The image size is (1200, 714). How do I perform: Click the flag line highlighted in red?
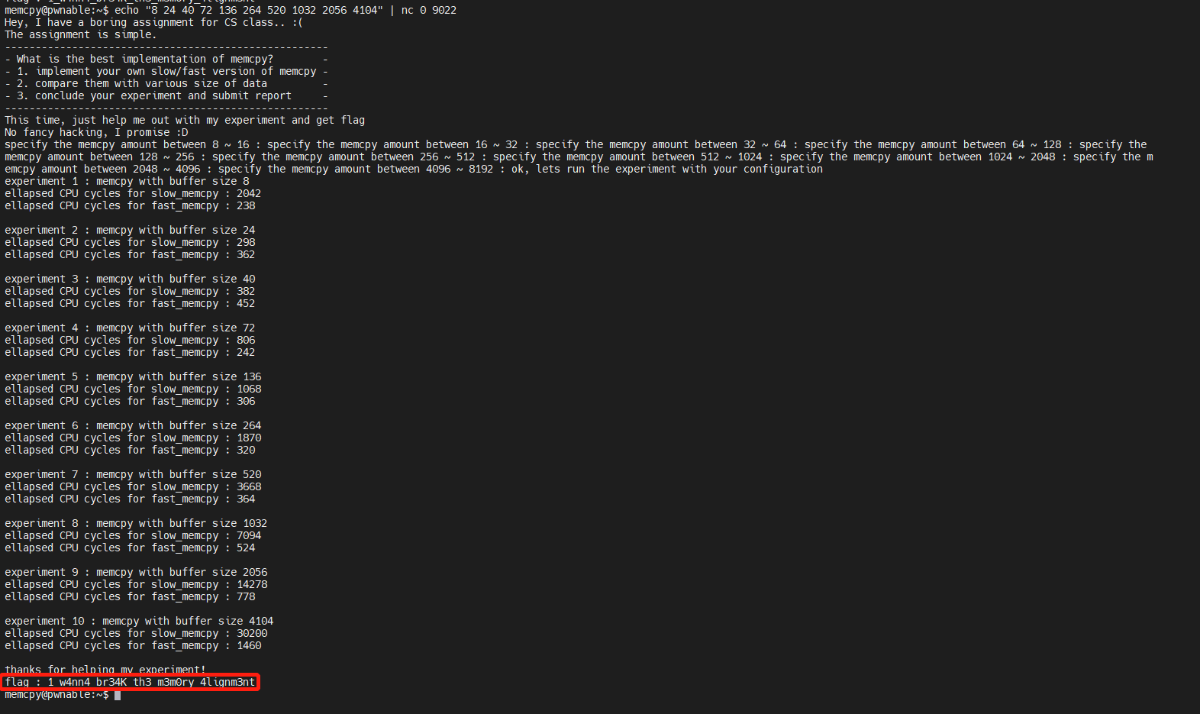click(130, 682)
